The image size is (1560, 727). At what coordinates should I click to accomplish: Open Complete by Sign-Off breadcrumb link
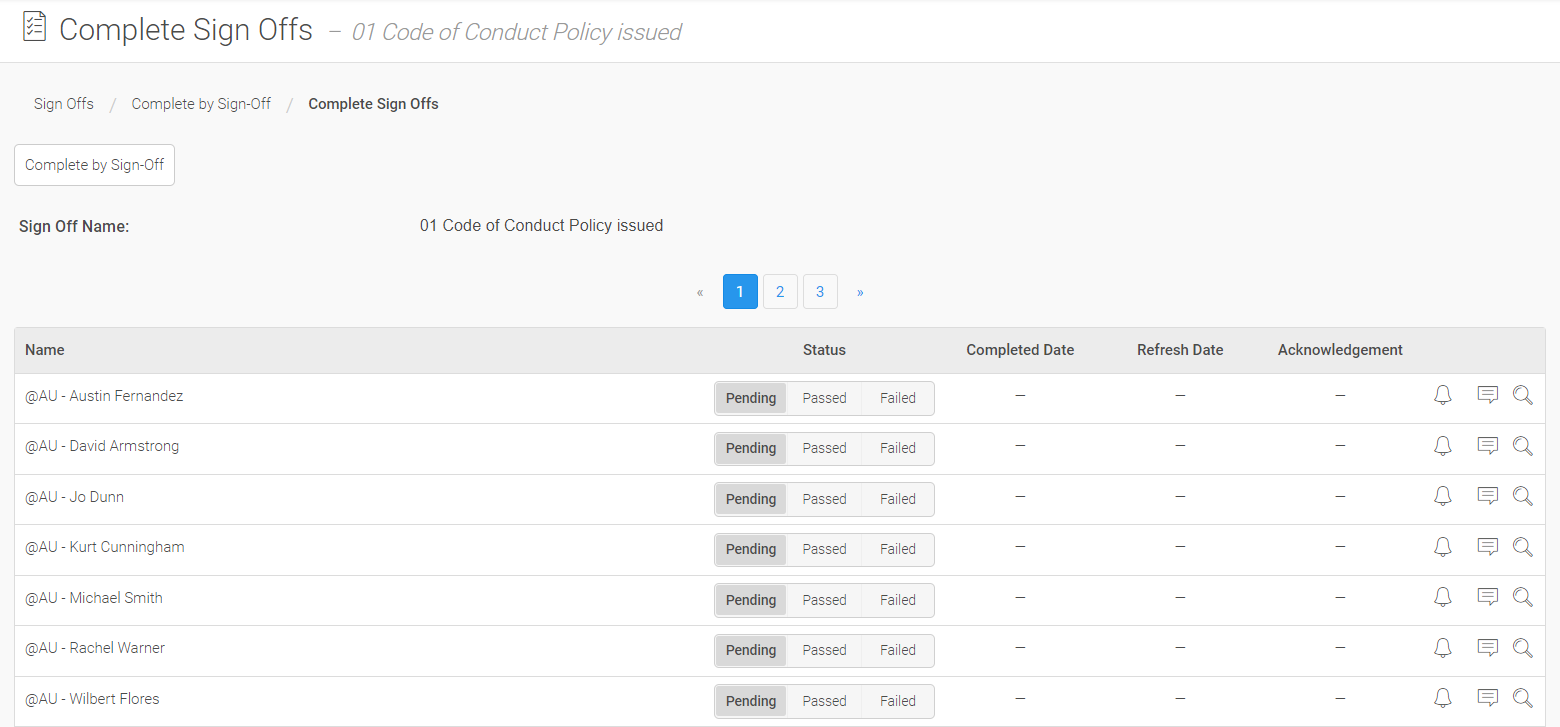tap(201, 104)
